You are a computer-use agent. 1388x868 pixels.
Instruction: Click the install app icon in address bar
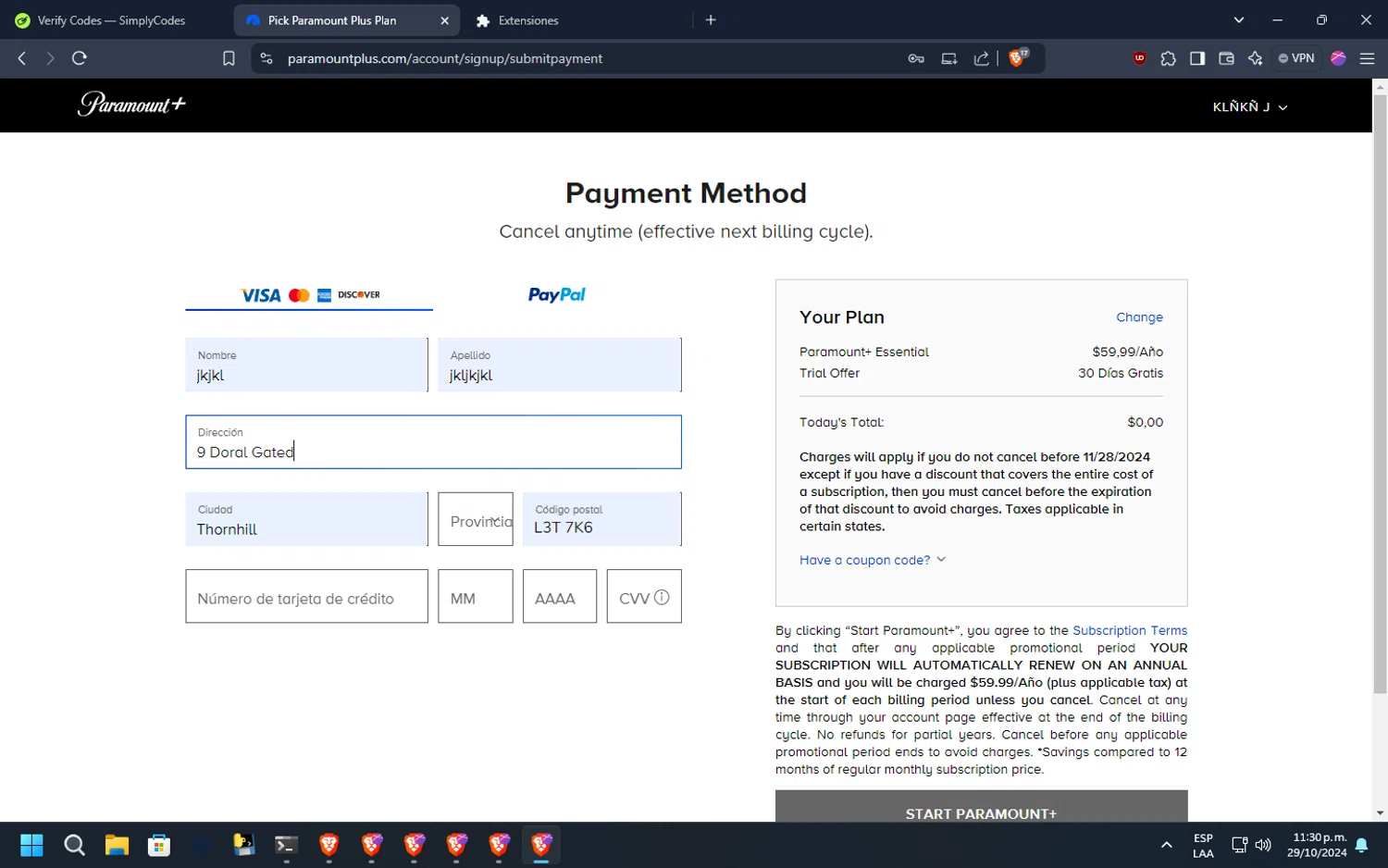(x=949, y=58)
